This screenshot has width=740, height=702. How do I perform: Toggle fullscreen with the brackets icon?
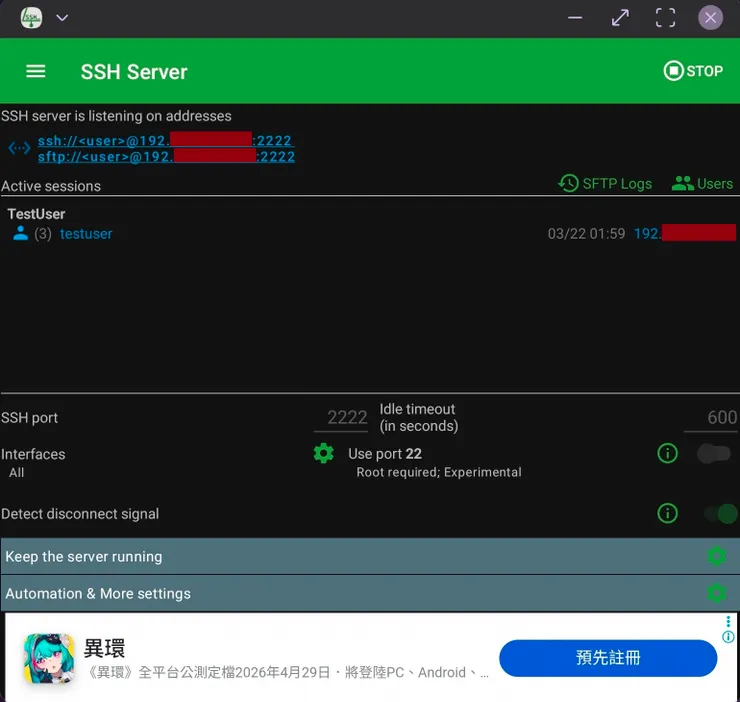[x=665, y=18]
